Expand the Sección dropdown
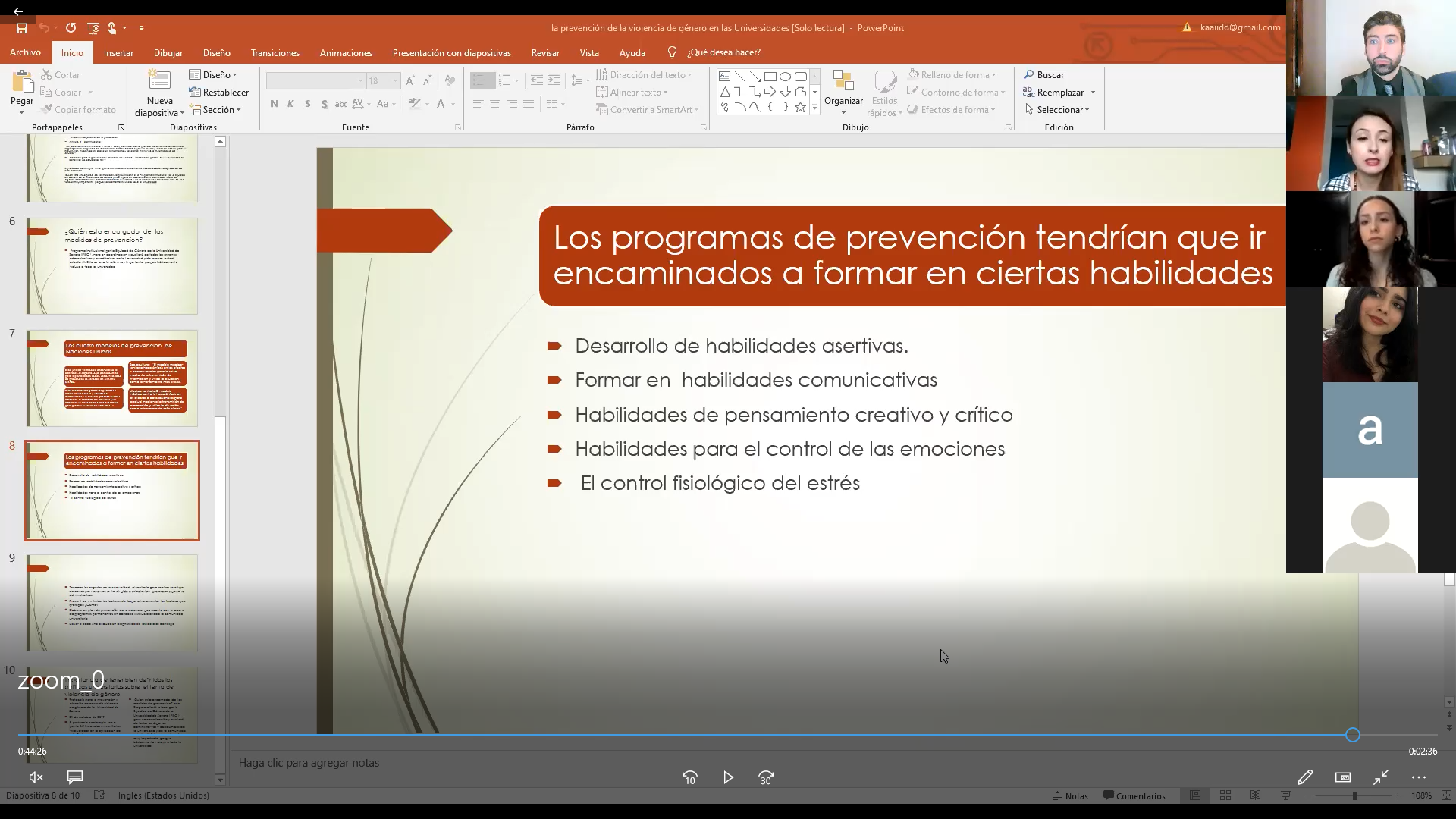Image resolution: width=1456 pixels, height=819 pixels. (215, 110)
